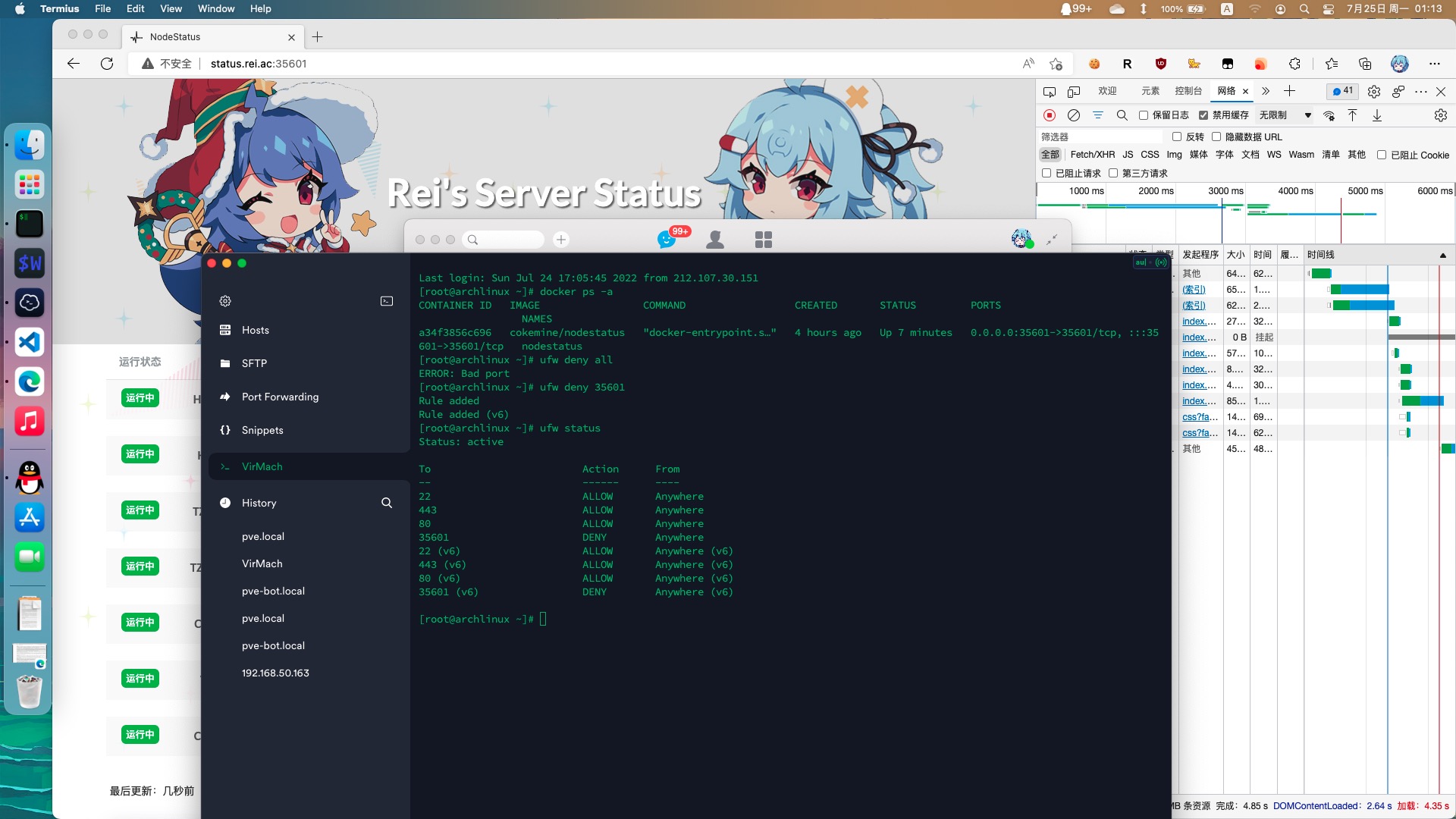The width and height of the screenshot is (1456, 819).
Task: Enable the 保留日志 checkbox
Action: click(1144, 115)
